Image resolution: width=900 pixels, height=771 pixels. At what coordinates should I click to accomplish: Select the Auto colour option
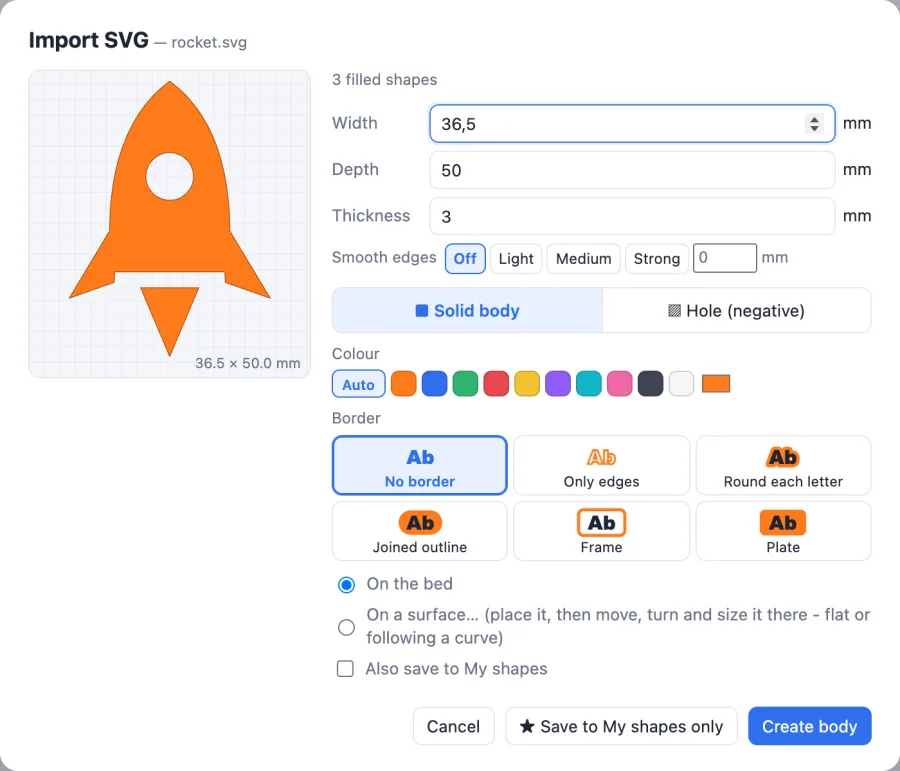pyautogui.click(x=358, y=384)
